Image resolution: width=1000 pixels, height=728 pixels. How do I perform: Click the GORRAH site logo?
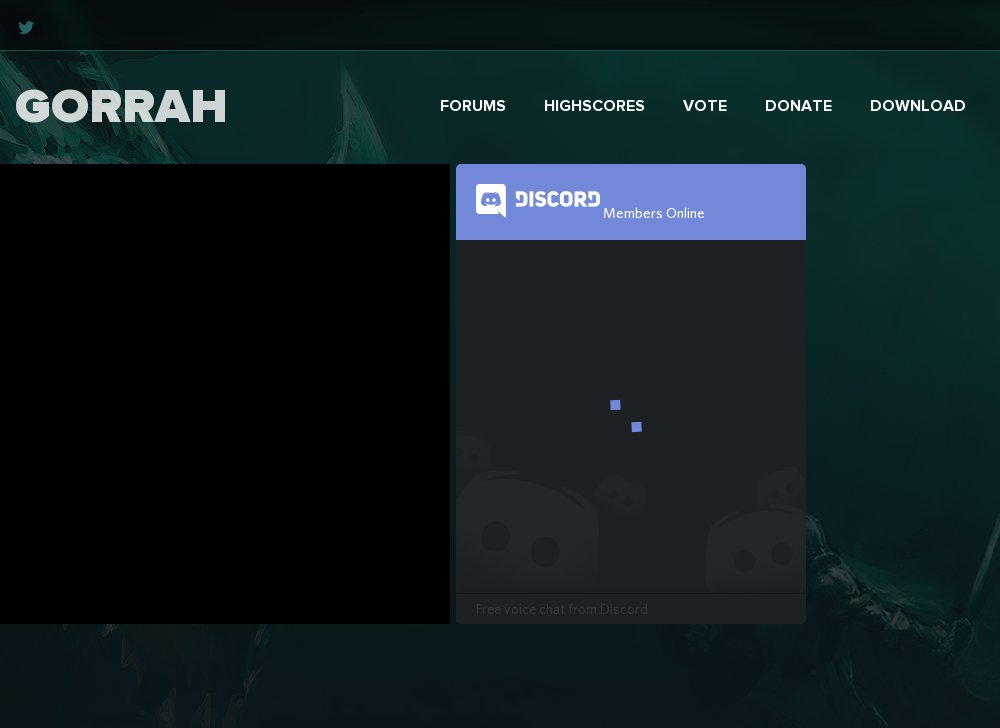coord(121,106)
